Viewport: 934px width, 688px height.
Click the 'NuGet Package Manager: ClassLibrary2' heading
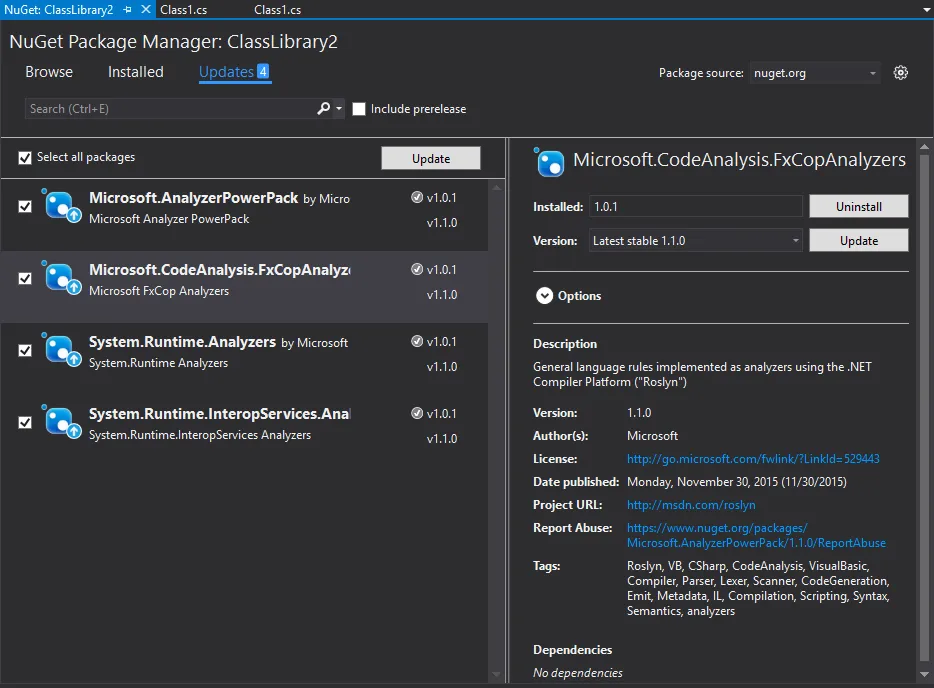tap(173, 42)
